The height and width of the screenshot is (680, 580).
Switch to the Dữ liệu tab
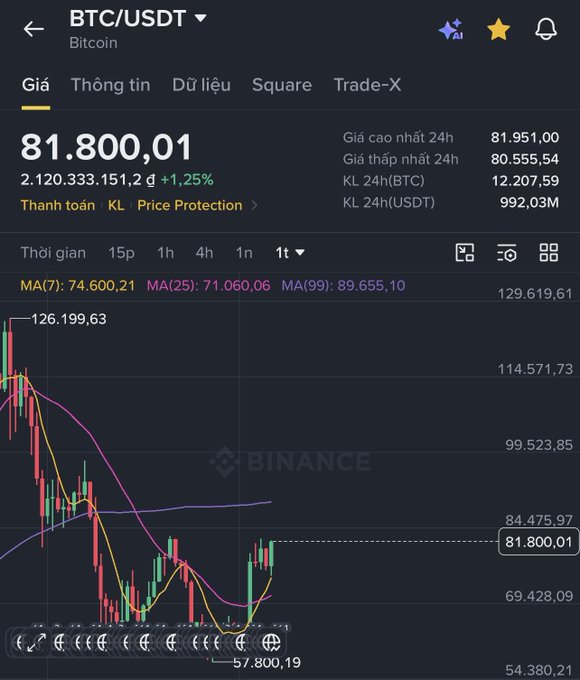click(x=201, y=85)
